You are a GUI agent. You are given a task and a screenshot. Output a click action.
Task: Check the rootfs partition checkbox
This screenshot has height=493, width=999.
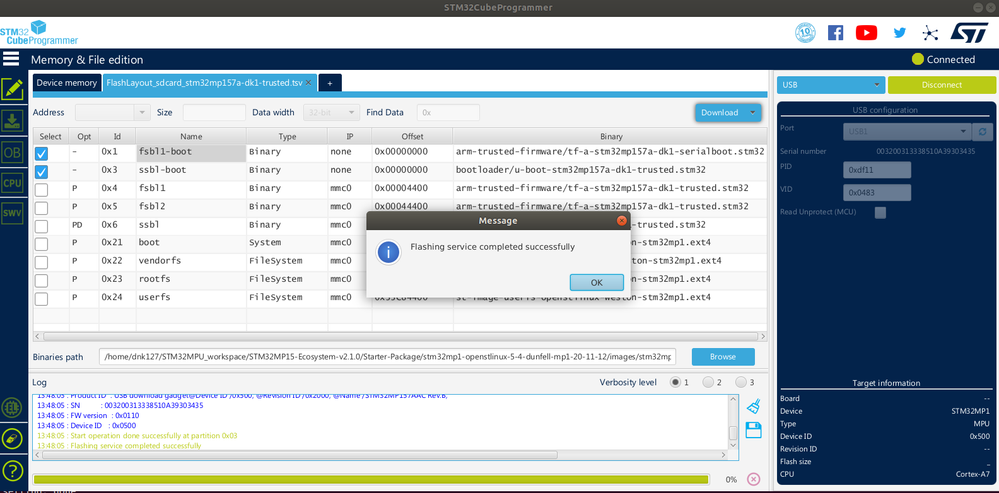(x=41, y=280)
